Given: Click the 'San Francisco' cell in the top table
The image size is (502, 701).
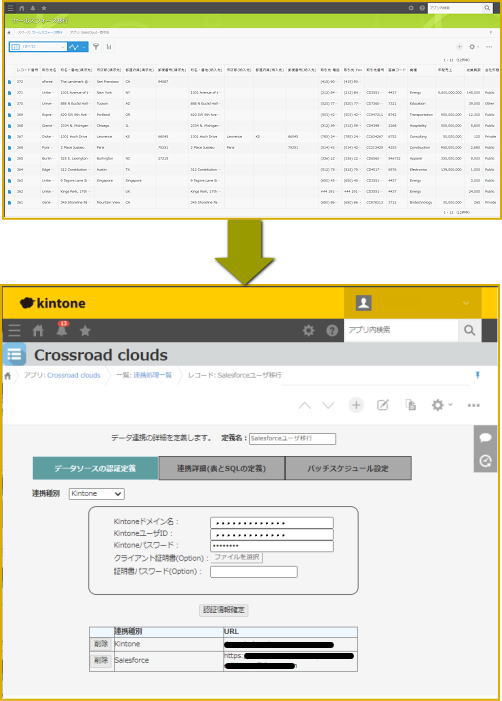Looking at the screenshot, I should (108, 82).
